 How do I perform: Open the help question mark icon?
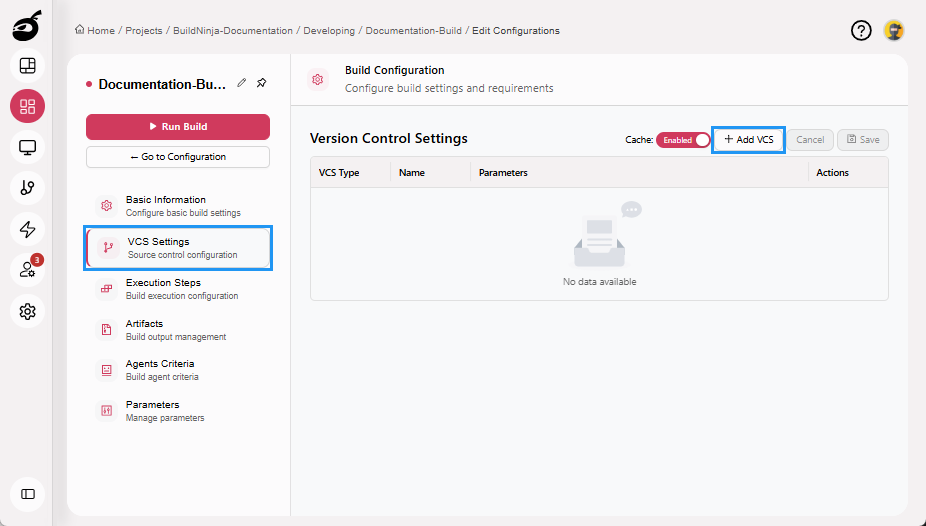coord(861,30)
